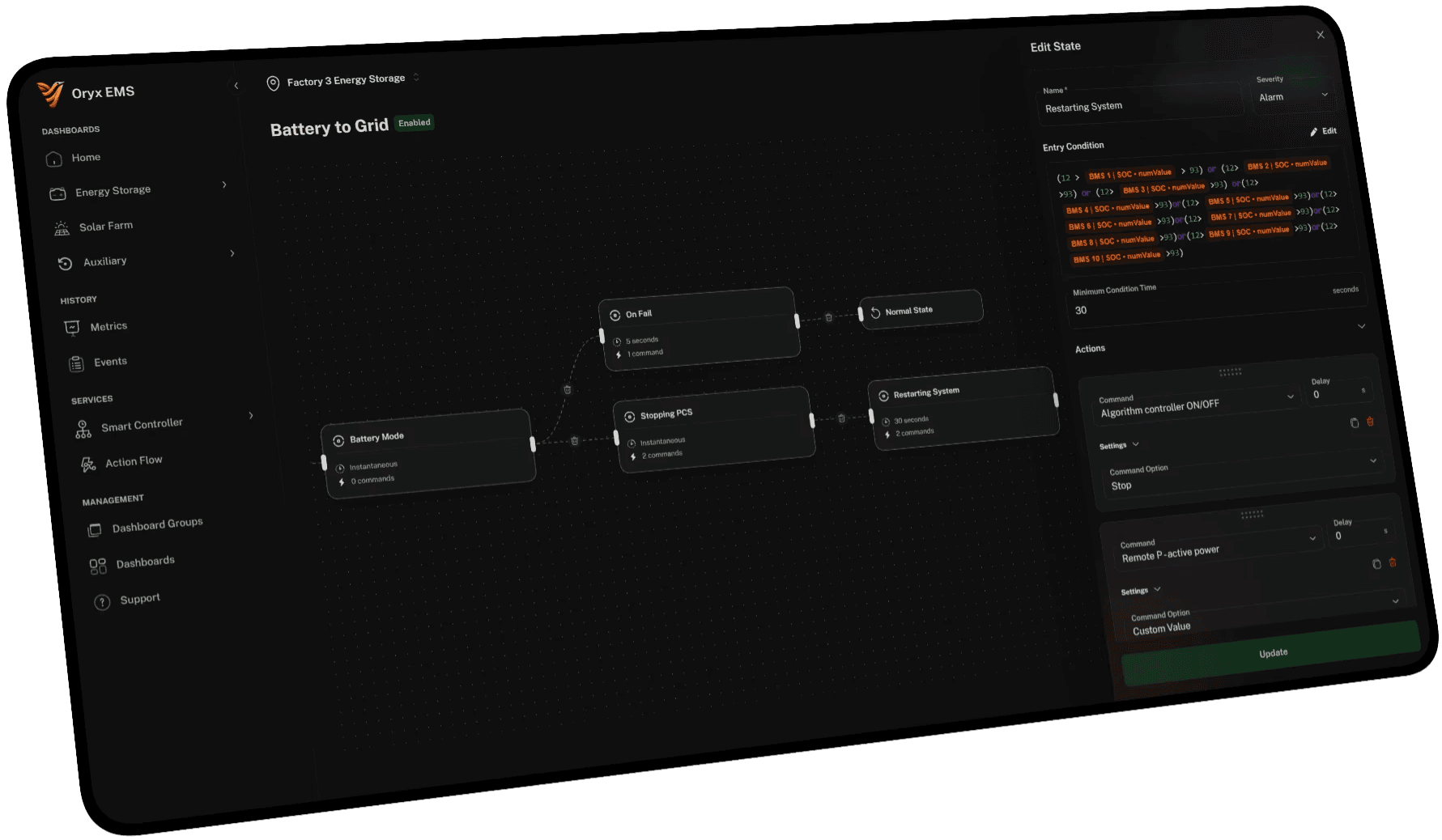Viewport: 1442px width, 840px height.
Task: Click the Action Flow icon
Action: (87, 465)
